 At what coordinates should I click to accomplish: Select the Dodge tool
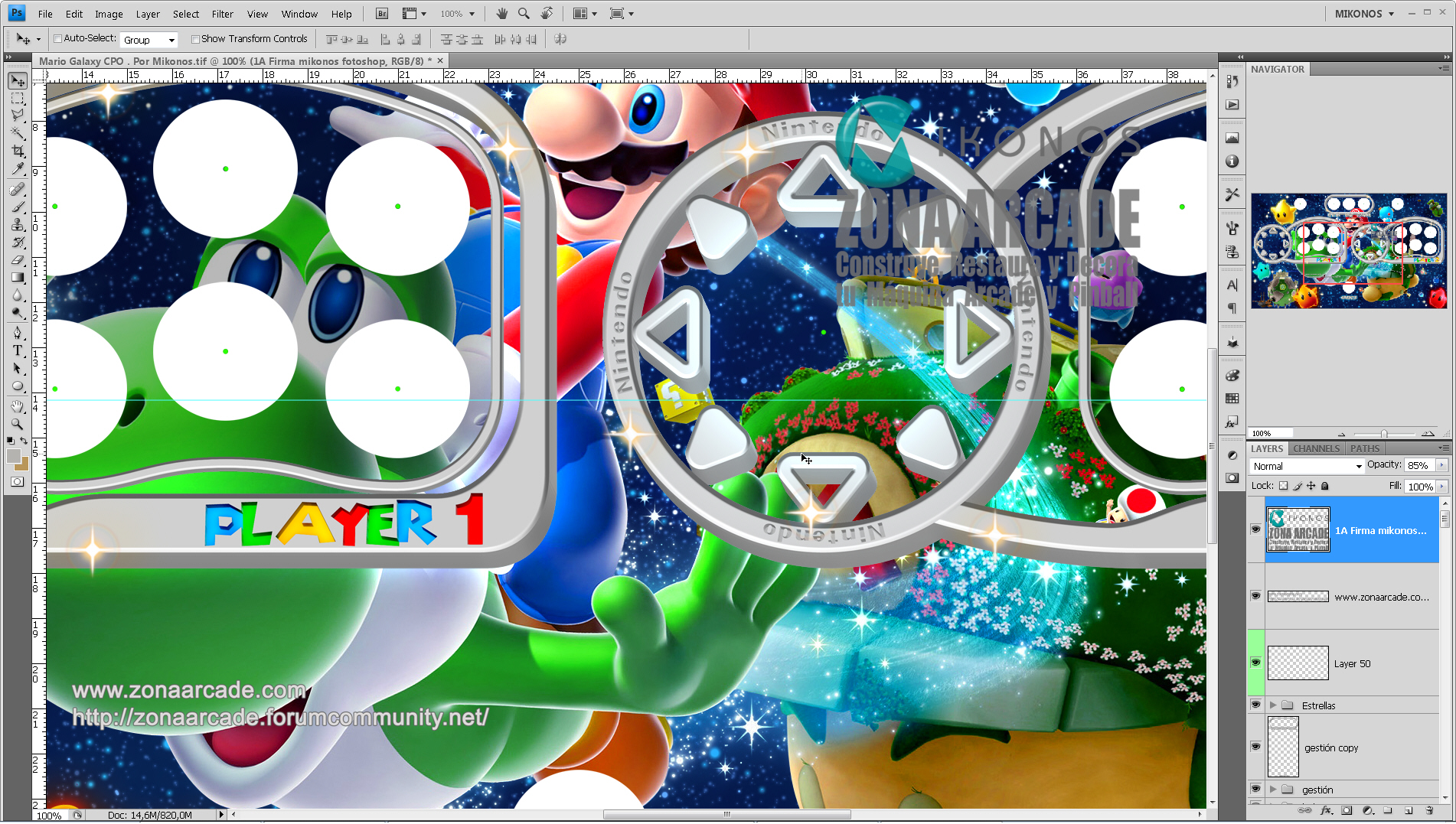tap(18, 312)
